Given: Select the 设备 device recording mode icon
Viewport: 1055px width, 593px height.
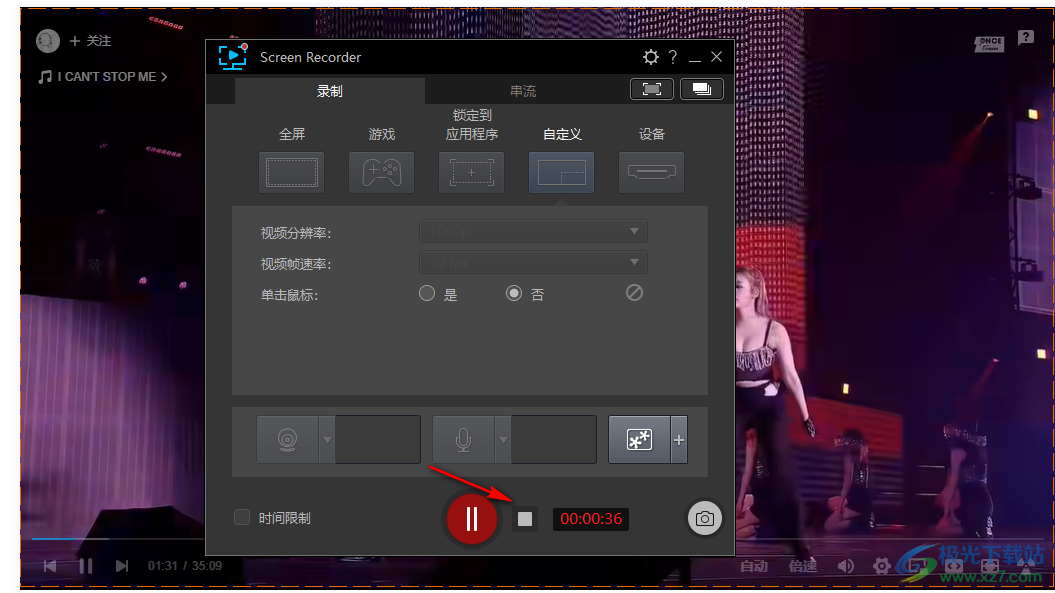Looking at the screenshot, I should click(651, 172).
